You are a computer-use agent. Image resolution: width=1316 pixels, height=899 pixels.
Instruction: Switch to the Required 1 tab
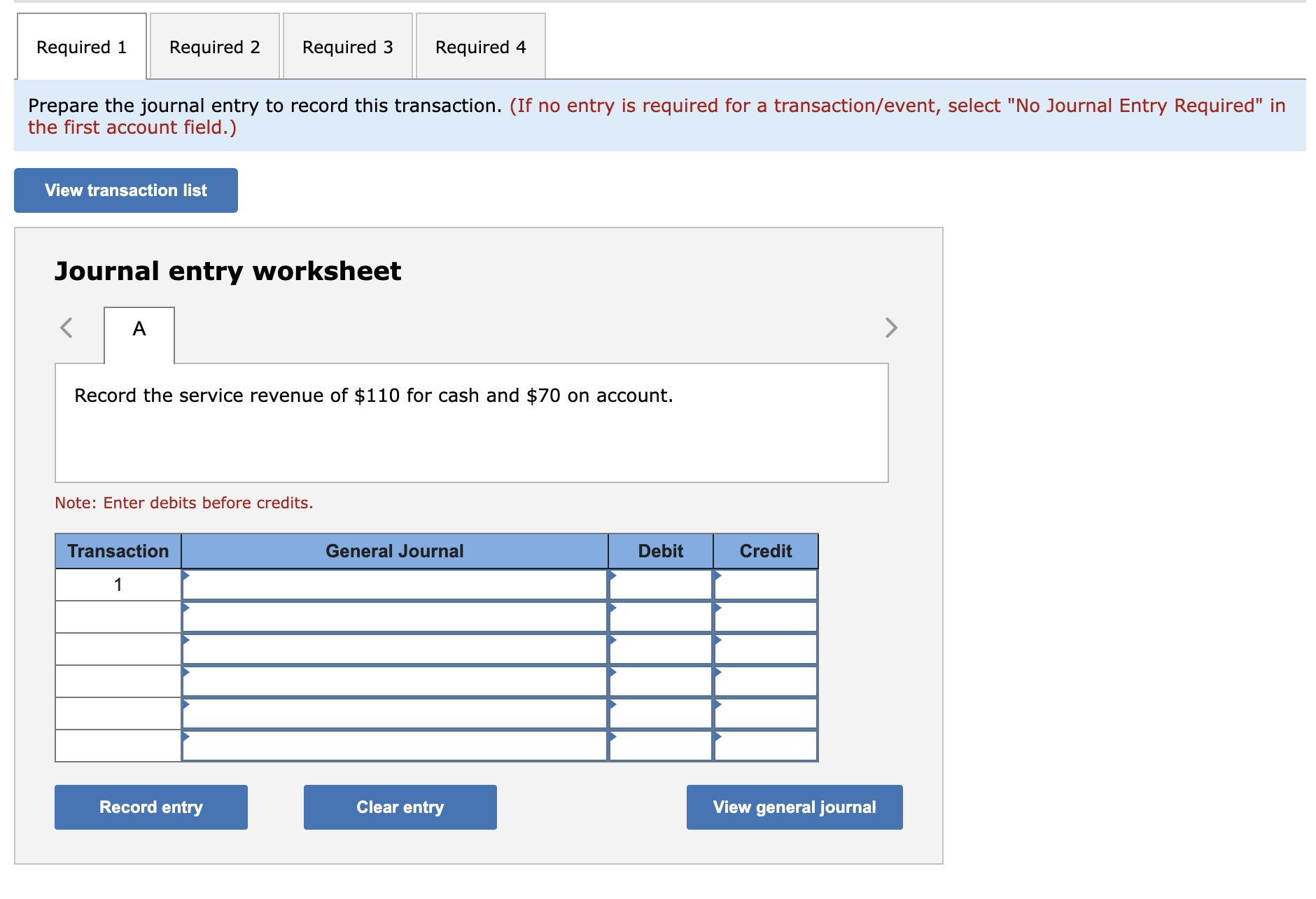(82, 47)
